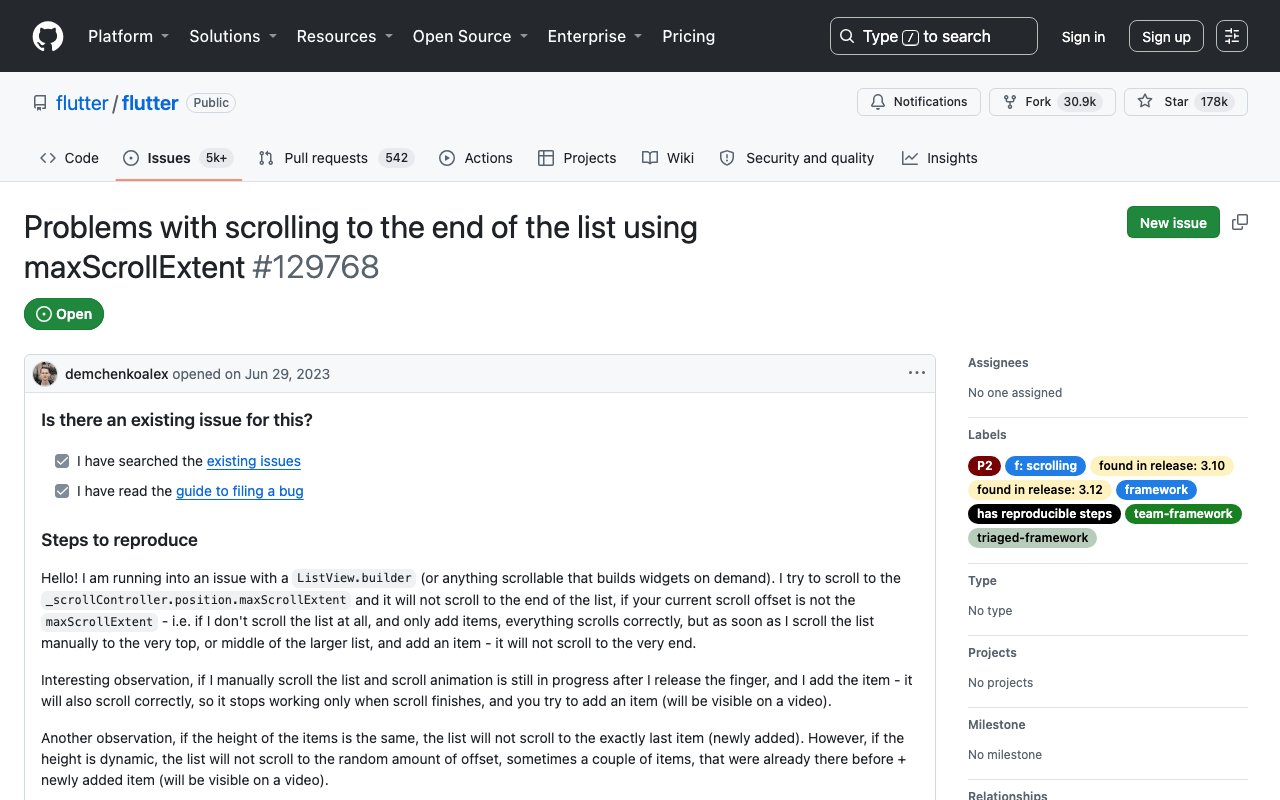Copy issue link icon beside New issue

point(1240,222)
